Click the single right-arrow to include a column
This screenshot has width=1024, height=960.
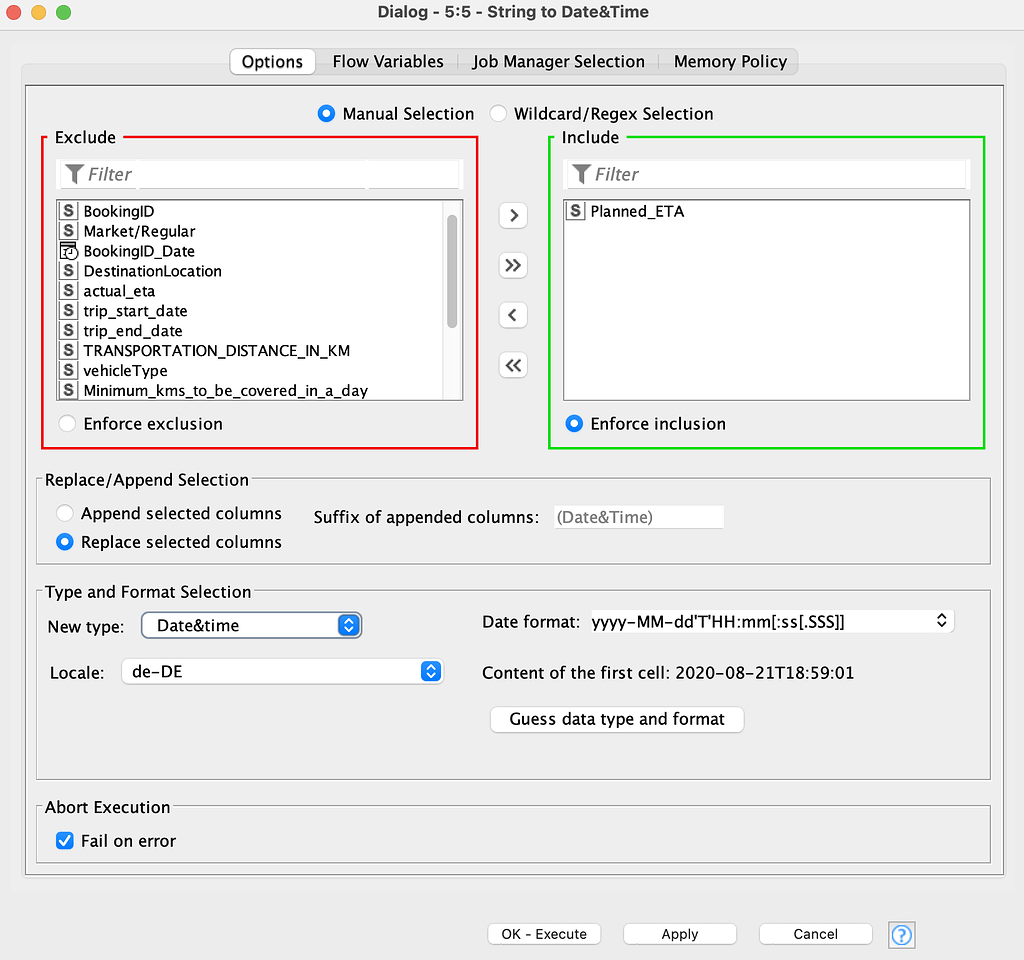coord(512,215)
